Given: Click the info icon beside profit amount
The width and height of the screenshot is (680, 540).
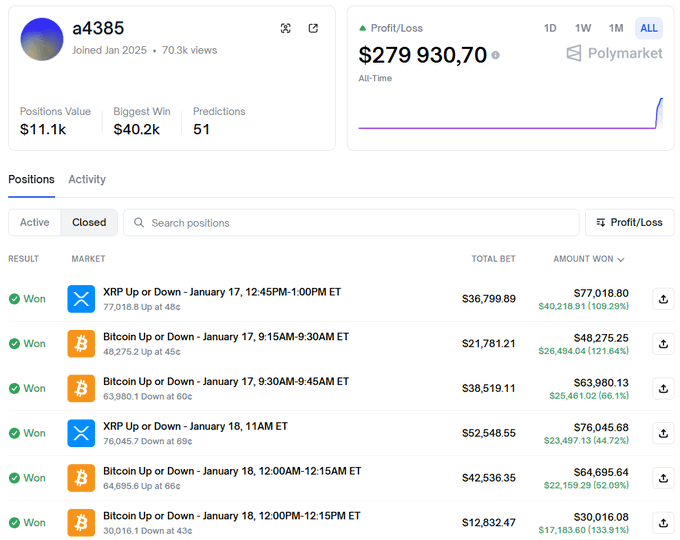Looking at the screenshot, I should [x=496, y=56].
